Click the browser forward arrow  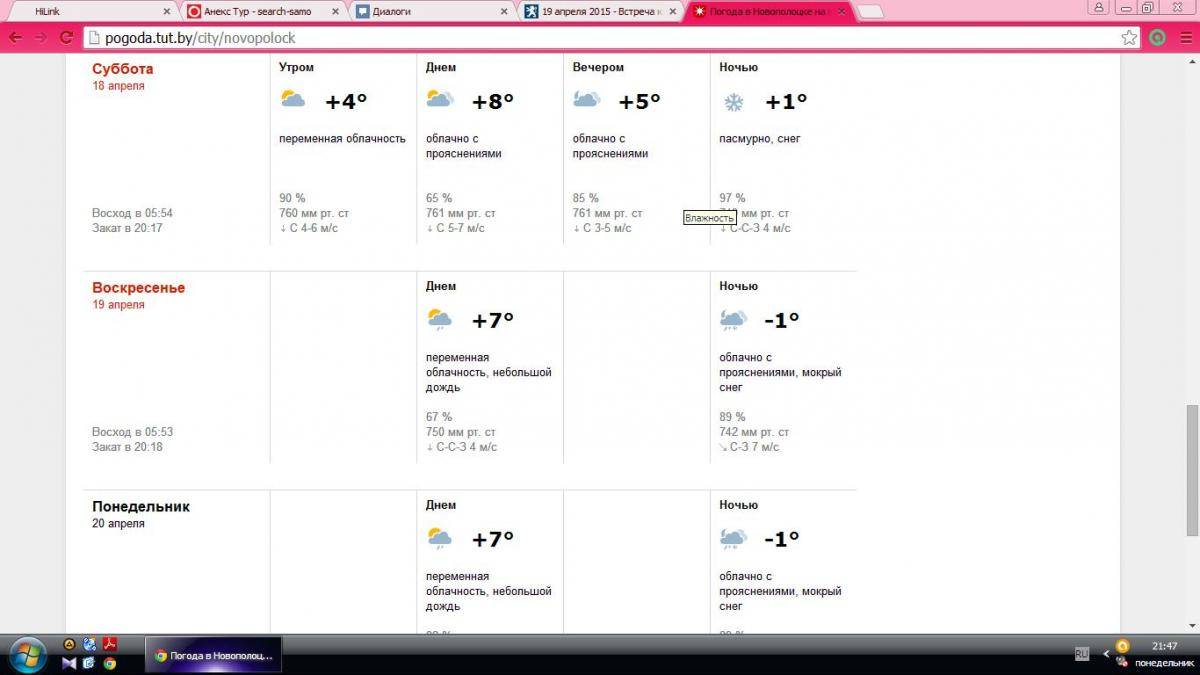click(x=41, y=38)
